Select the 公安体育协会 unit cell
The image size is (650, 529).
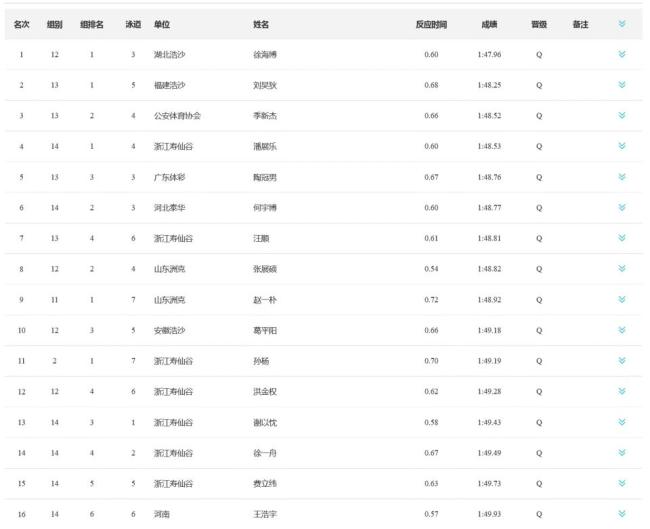click(177, 116)
